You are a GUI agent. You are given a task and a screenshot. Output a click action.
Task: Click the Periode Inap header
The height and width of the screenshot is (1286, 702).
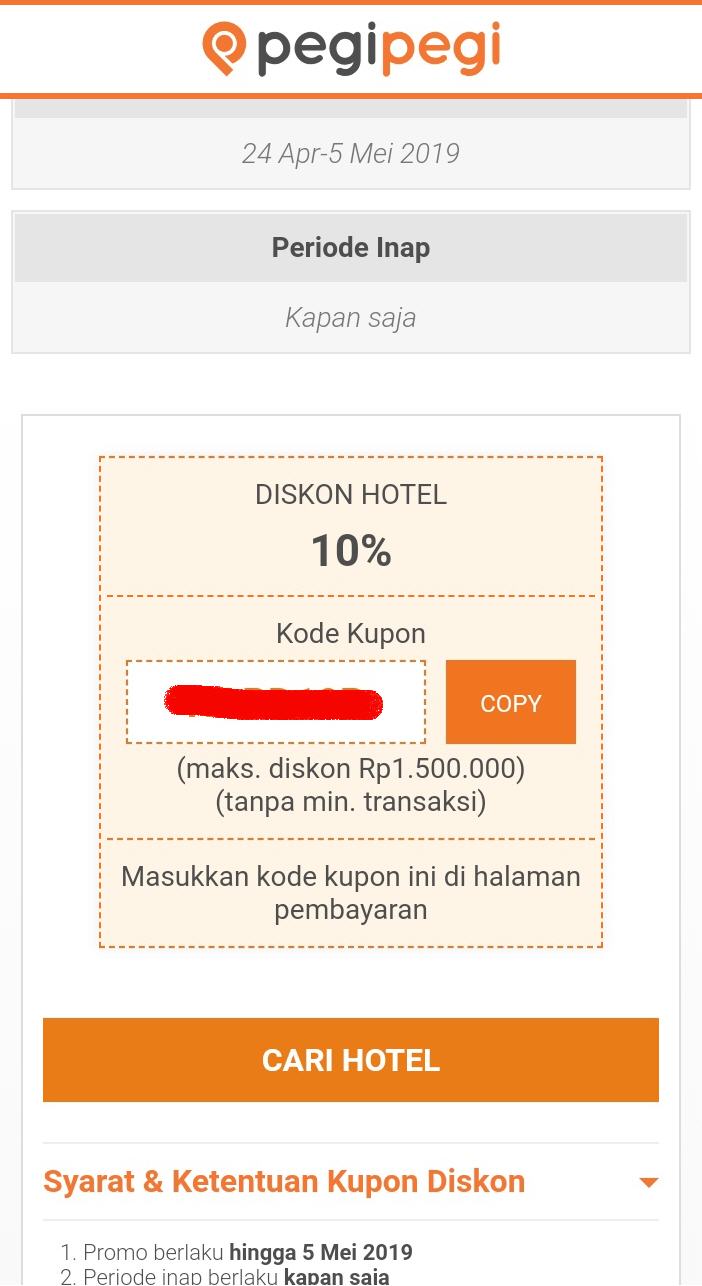pos(350,247)
